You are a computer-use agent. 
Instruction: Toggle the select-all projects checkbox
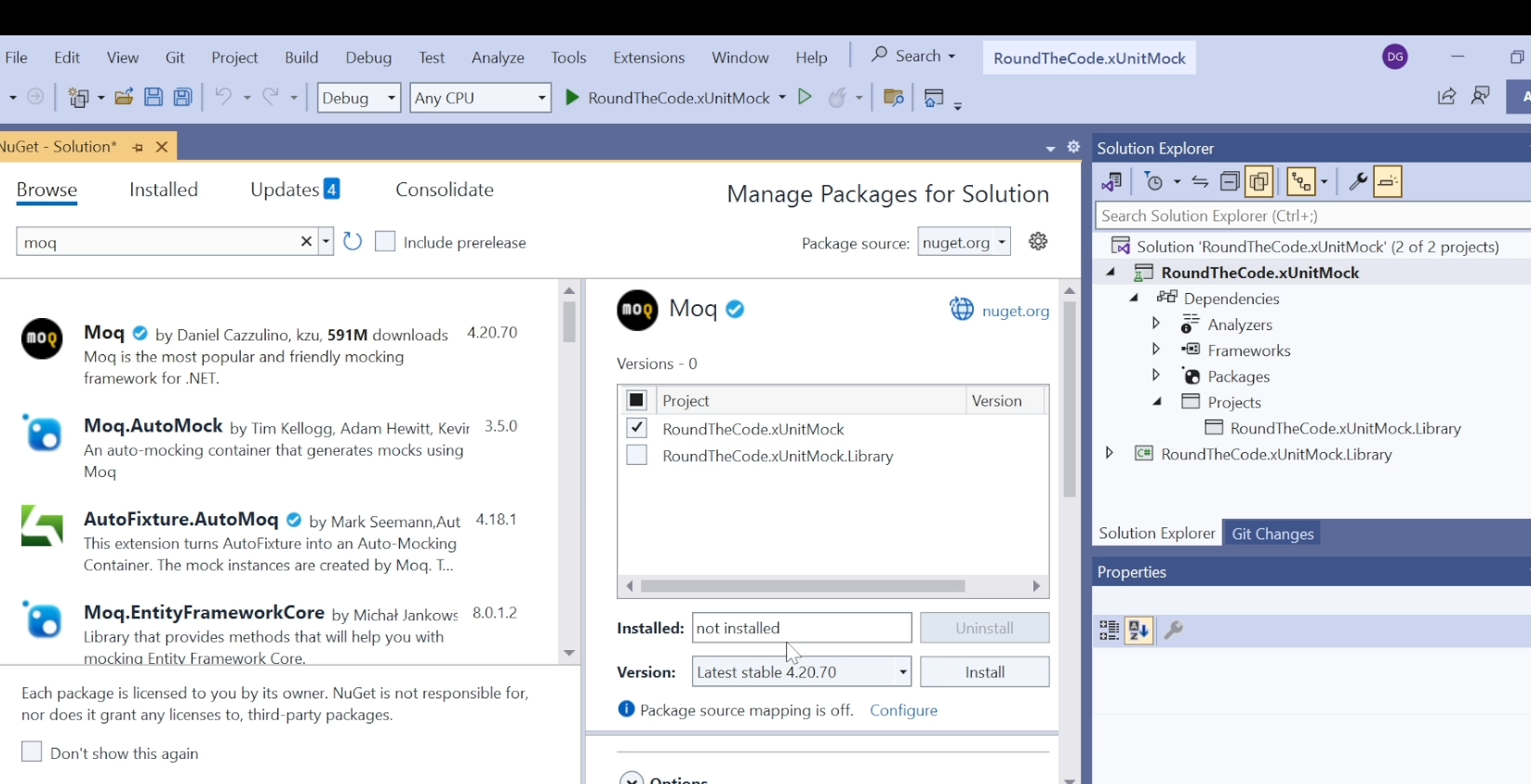[636, 400]
